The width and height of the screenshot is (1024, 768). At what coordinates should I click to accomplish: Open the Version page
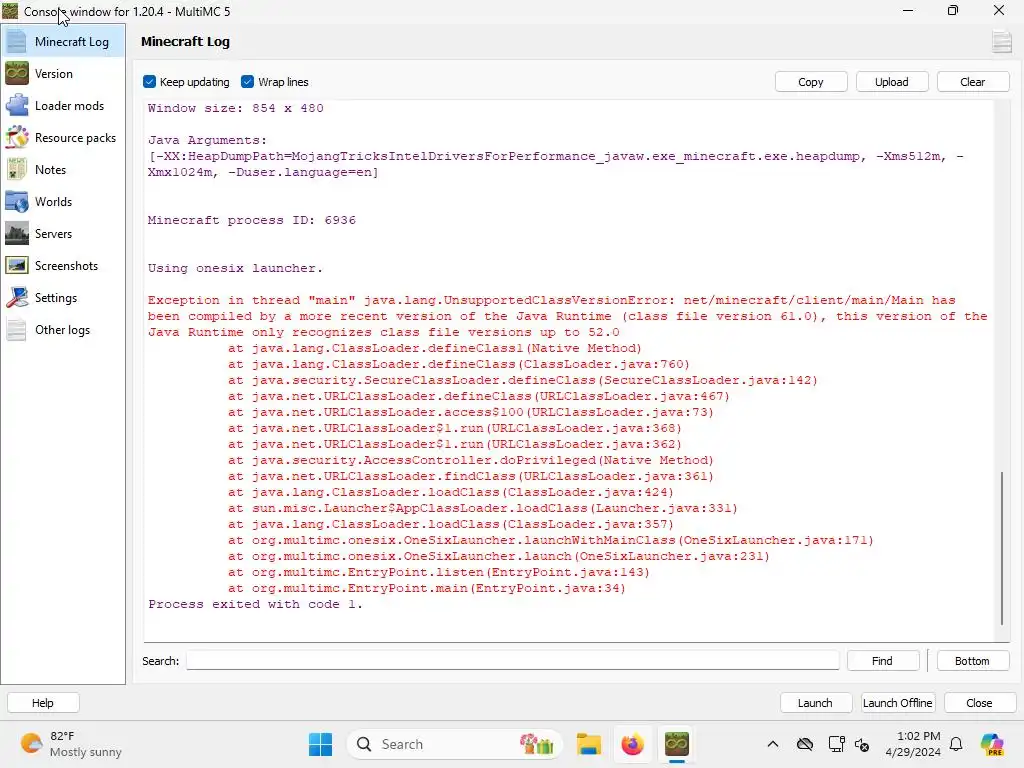(x=63, y=74)
